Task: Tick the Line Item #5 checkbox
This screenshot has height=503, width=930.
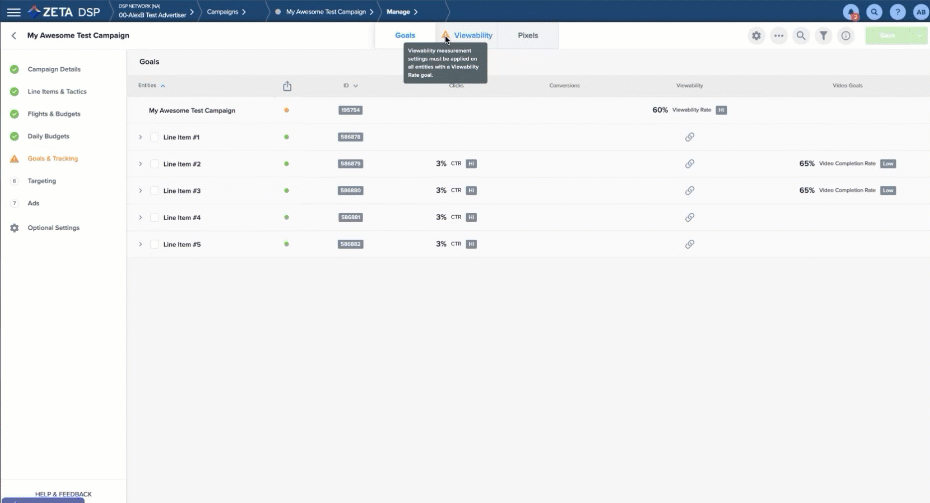Action: tap(155, 244)
